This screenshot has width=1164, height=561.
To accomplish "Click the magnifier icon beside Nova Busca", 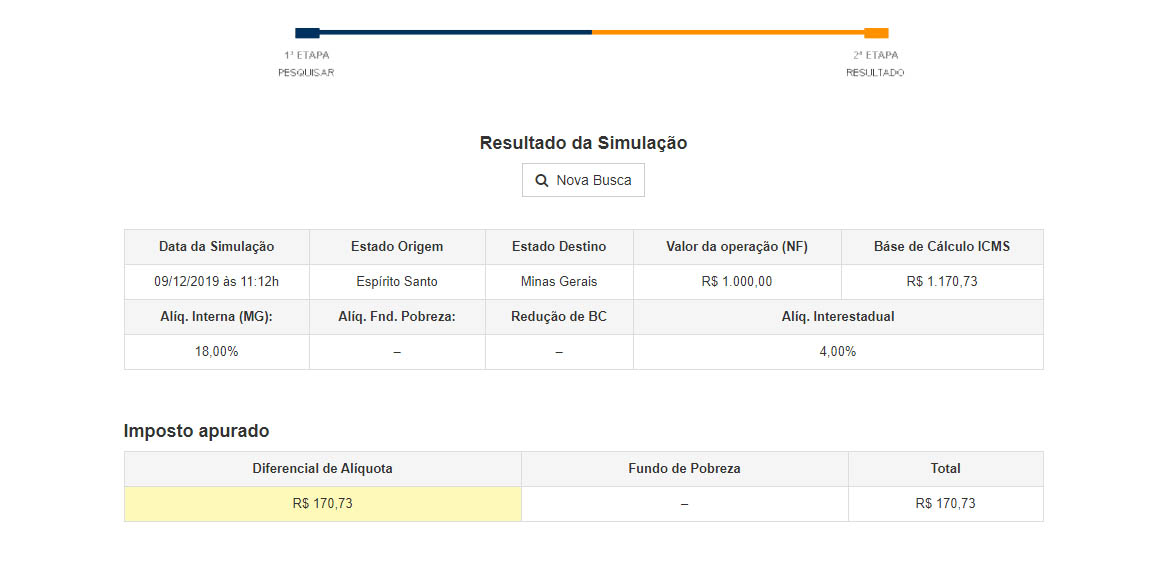I will point(542,181).
